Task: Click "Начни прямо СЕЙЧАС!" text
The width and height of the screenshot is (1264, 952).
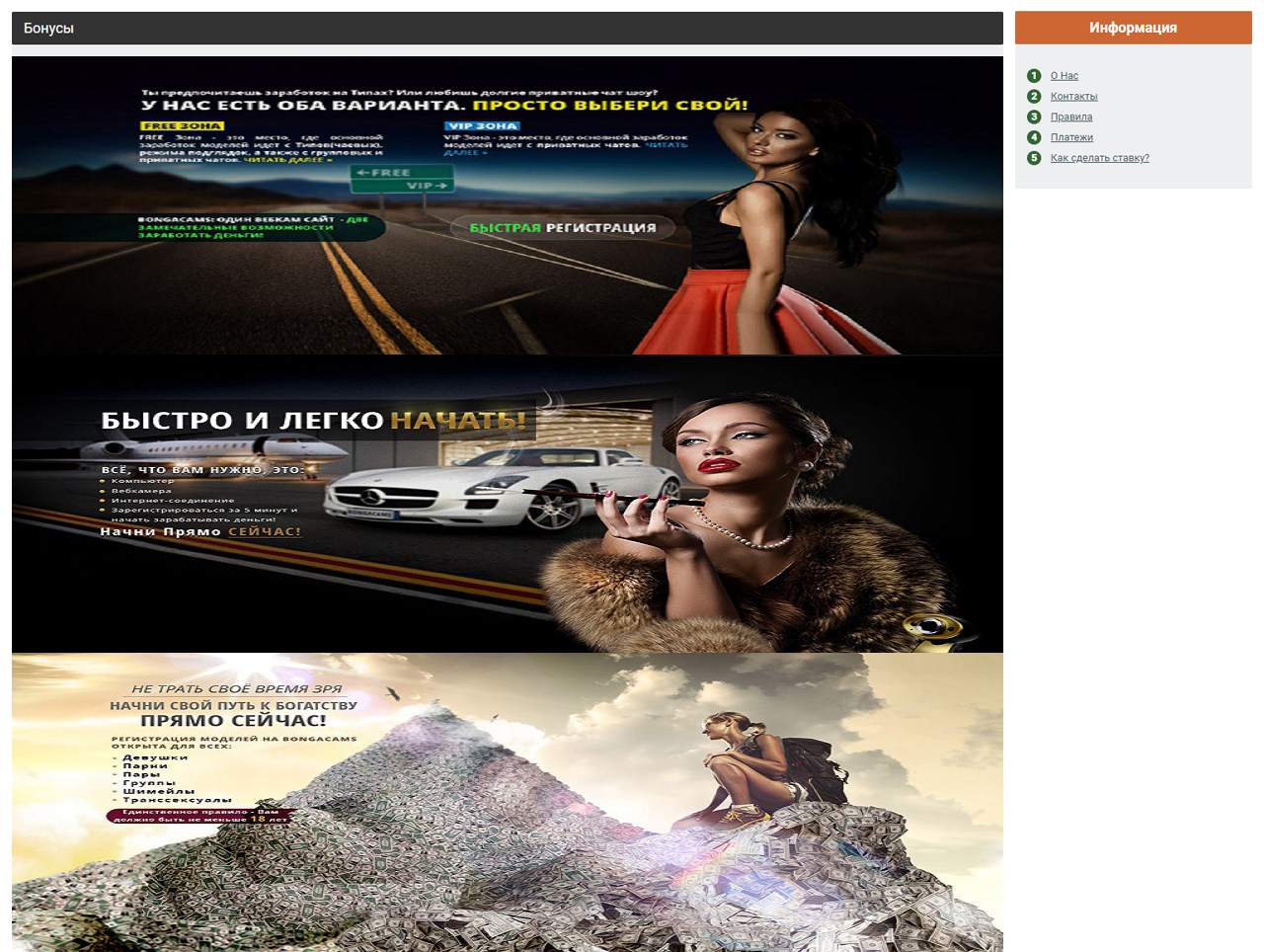Action: coord(200,531)
